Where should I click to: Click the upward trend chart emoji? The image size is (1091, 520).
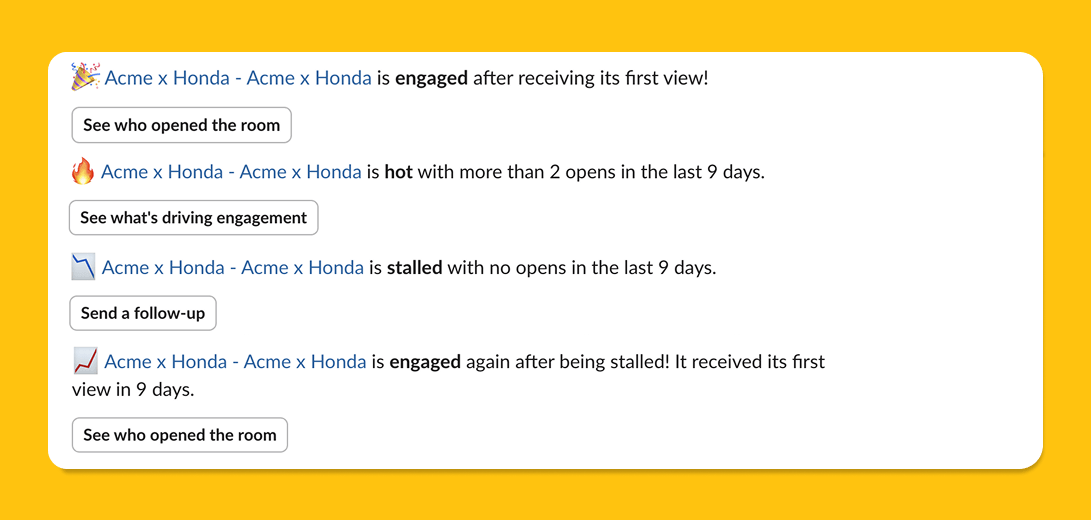[x=85, y=362]
